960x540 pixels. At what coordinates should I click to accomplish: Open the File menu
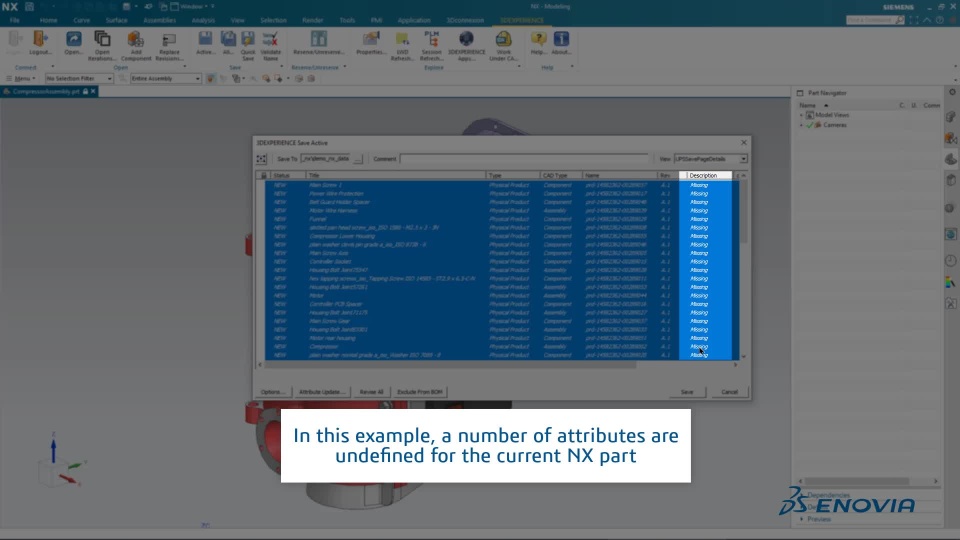pos(15,20)
